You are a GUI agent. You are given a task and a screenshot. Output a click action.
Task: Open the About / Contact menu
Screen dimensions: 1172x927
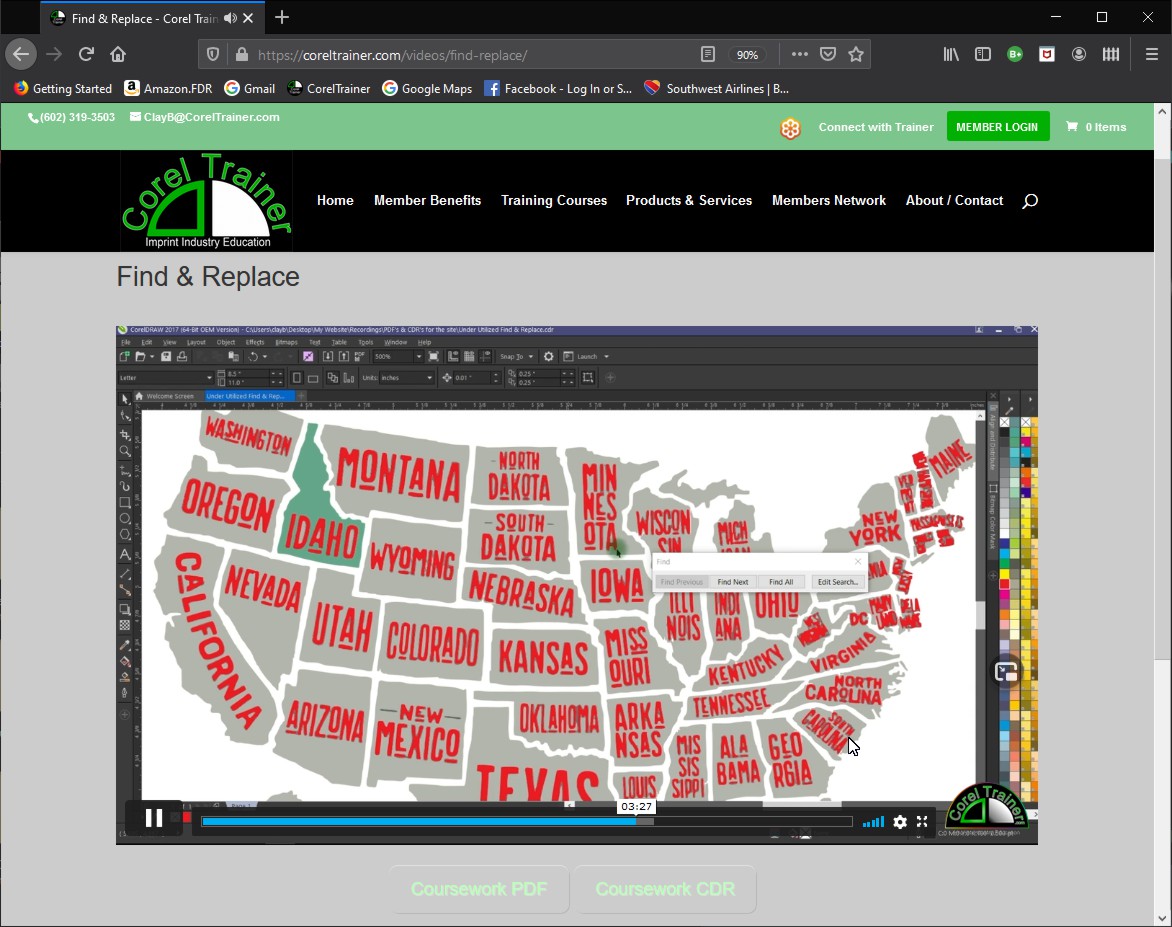point(954,200)
